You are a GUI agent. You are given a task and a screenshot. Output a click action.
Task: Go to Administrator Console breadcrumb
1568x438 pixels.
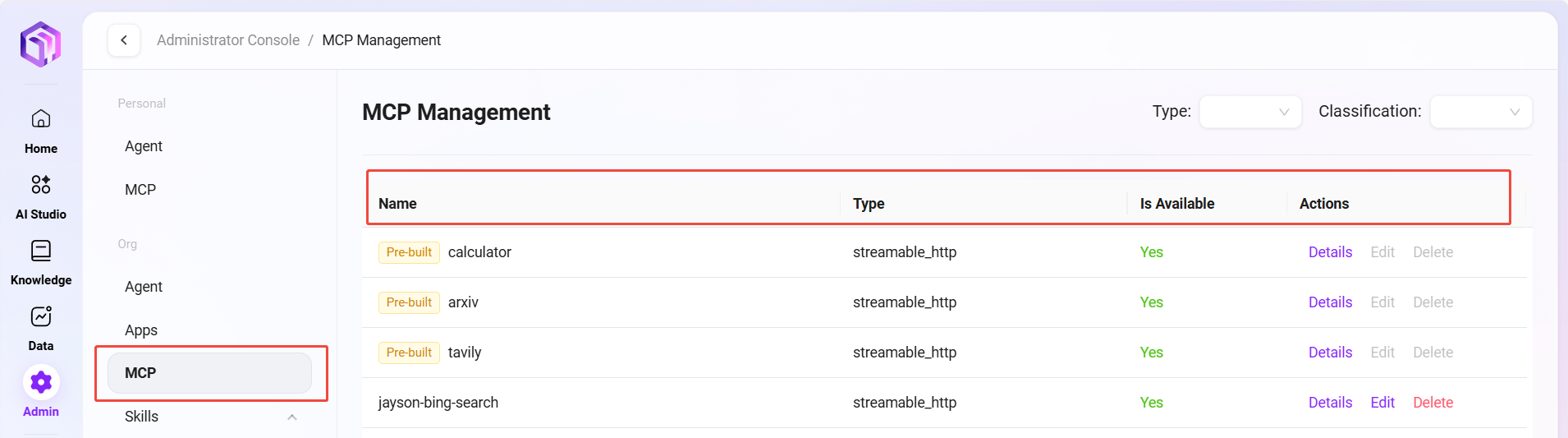point(228,40)
